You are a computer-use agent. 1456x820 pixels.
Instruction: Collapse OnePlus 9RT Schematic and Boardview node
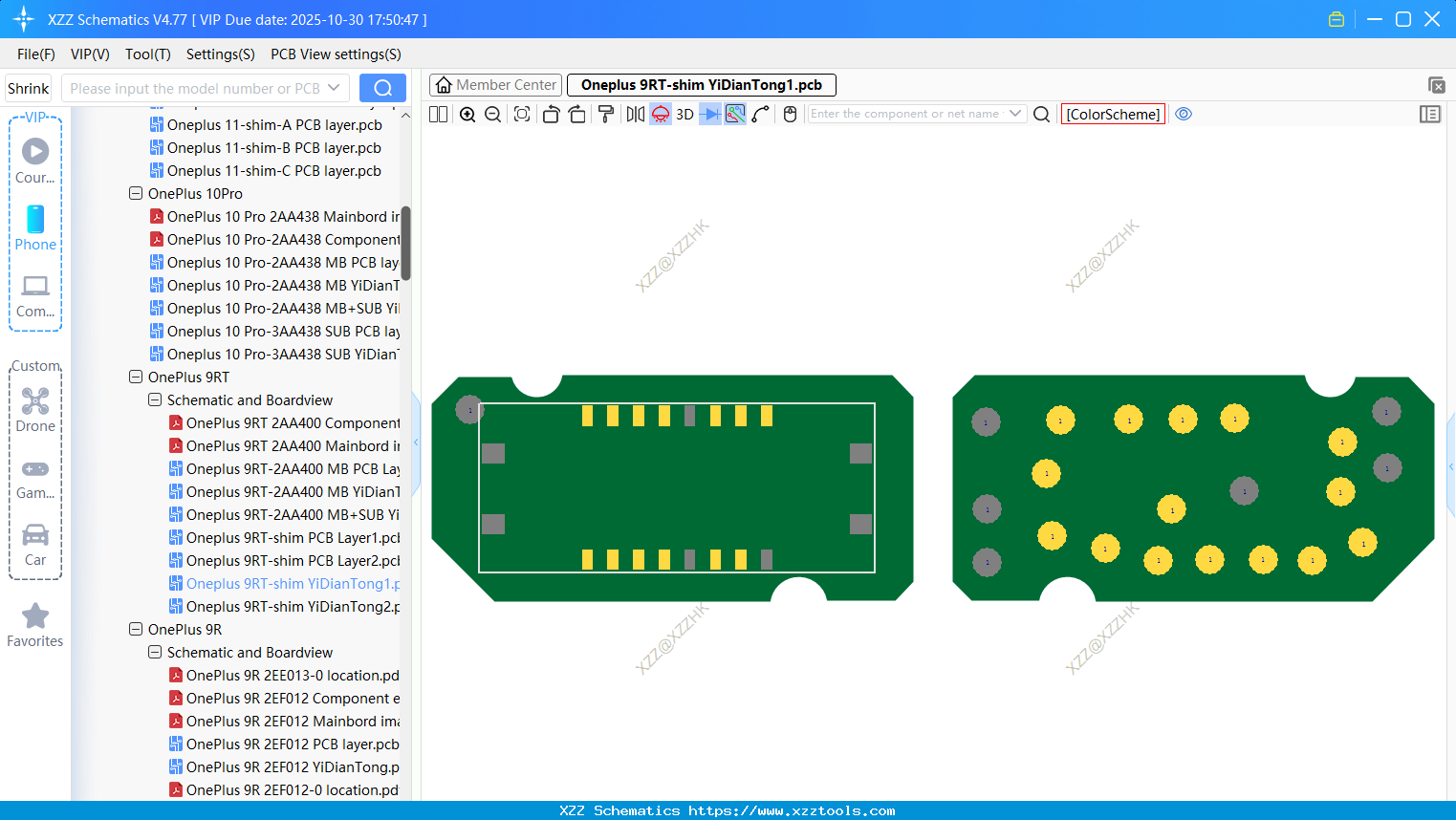[x=155, y=399]
